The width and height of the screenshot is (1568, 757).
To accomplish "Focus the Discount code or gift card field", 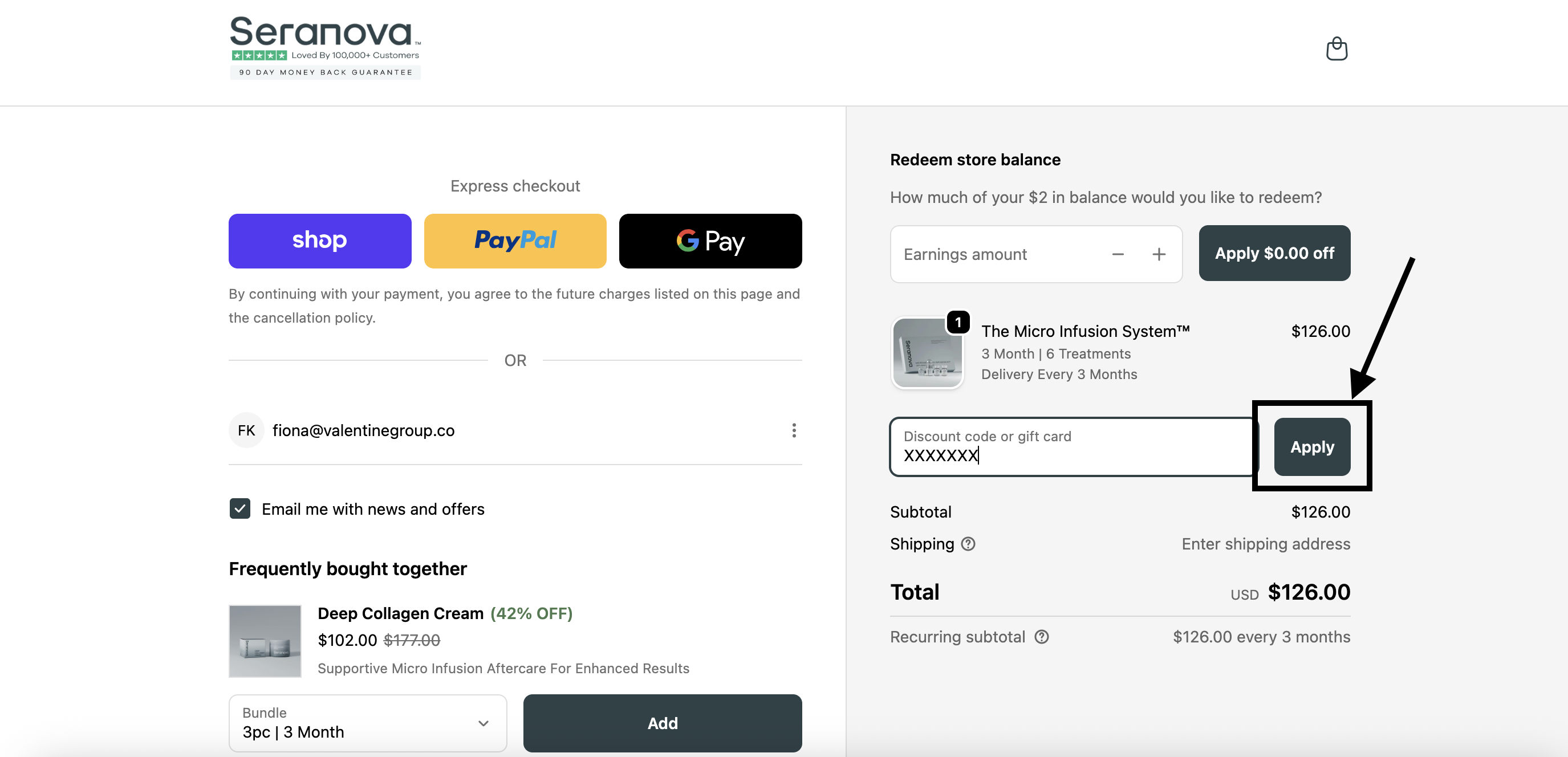I will (x=1071, y=447).
